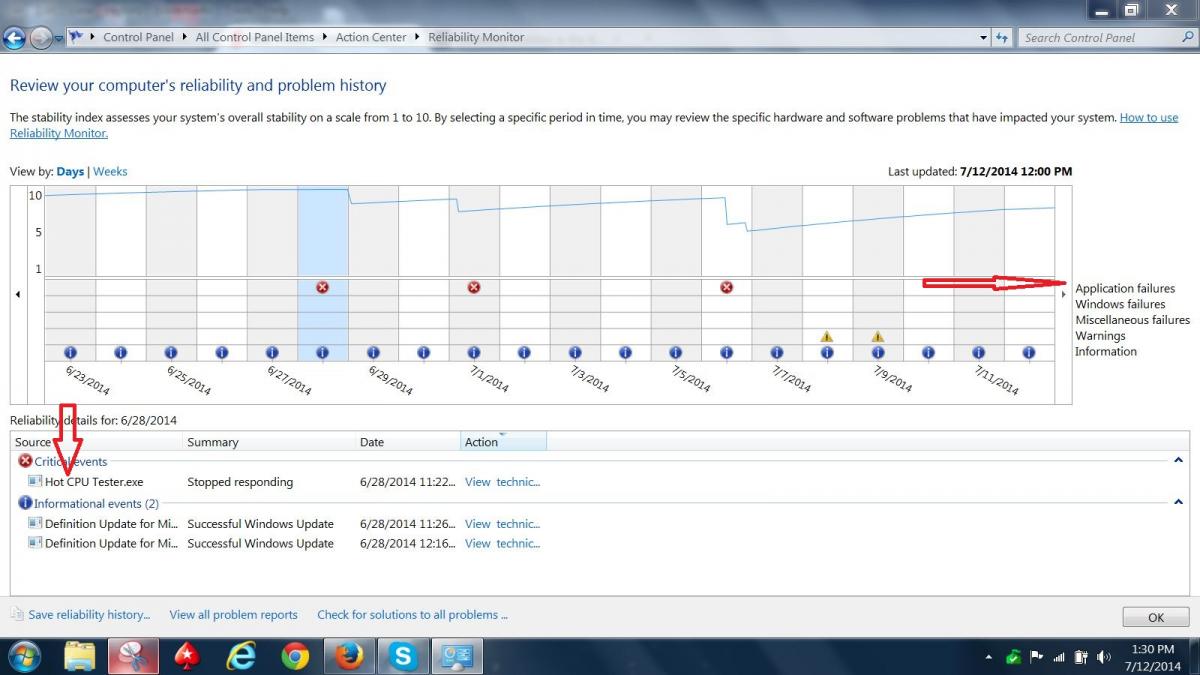Click the Action Center flag tray icon
1200x675 pixels.
1036,657
